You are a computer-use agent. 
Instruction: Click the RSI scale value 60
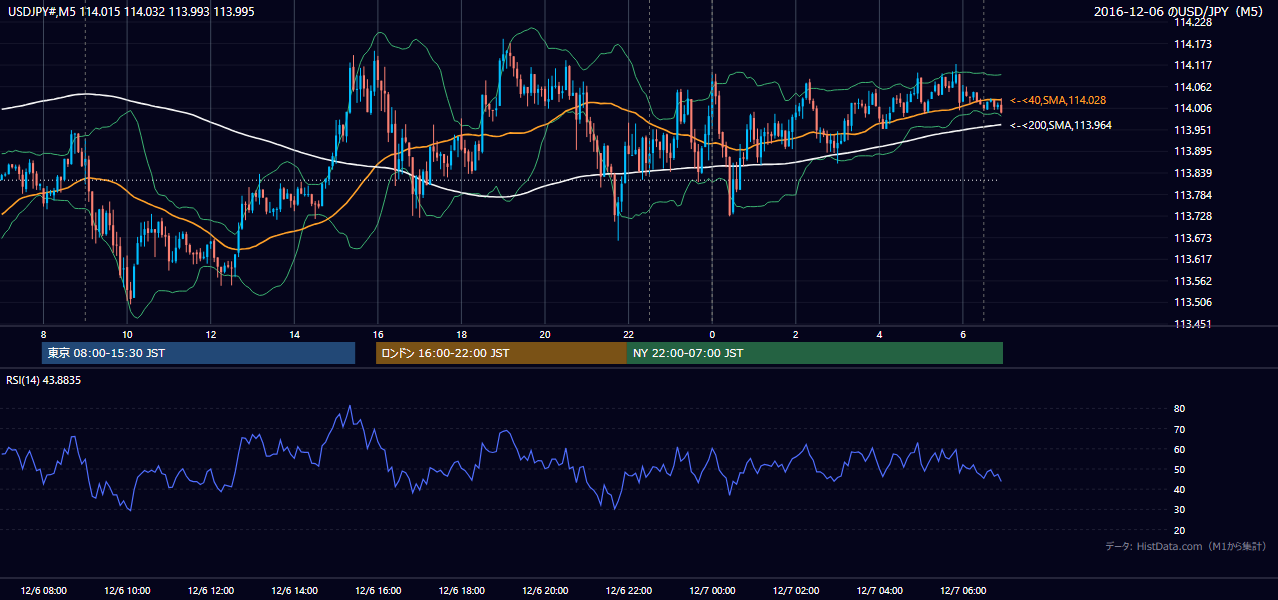tap(1179, 449)
